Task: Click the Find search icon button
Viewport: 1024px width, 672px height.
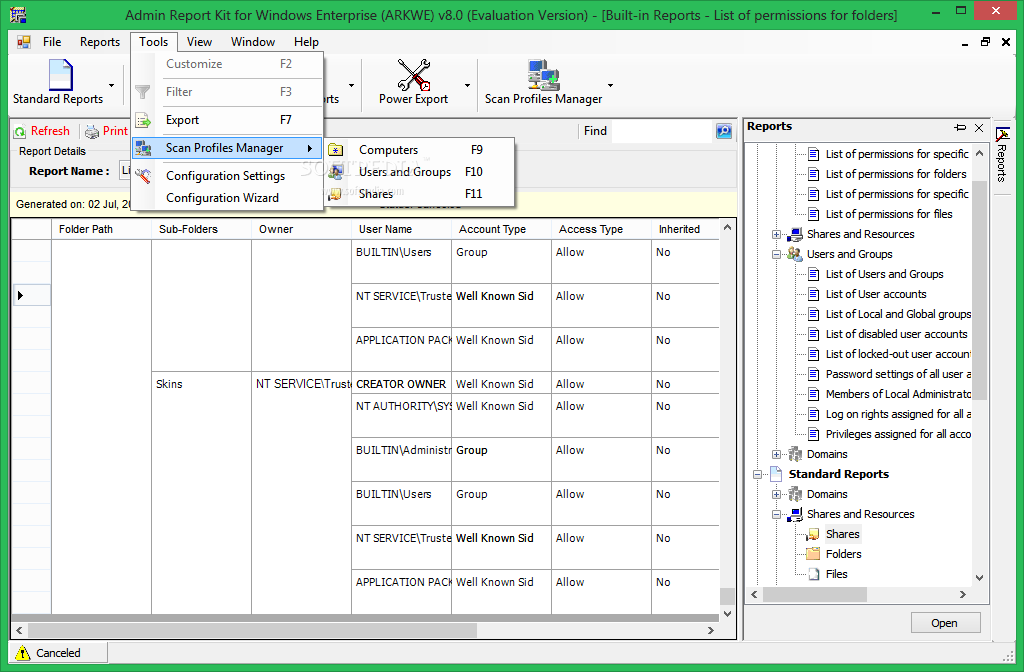Action: (724, 131)
